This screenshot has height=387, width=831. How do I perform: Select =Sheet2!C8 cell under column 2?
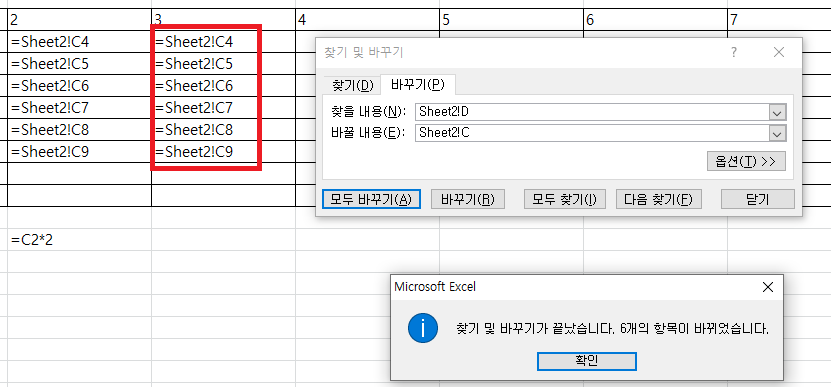79,129
